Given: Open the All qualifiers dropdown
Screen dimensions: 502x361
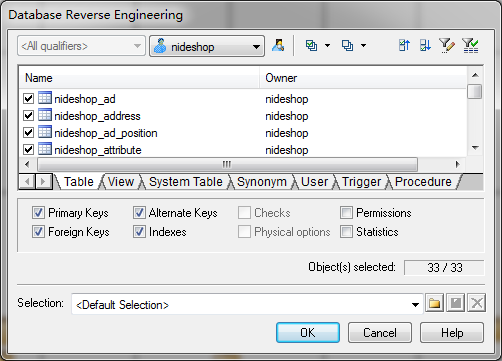Looking at the screenshot, I should pos(81,46).
